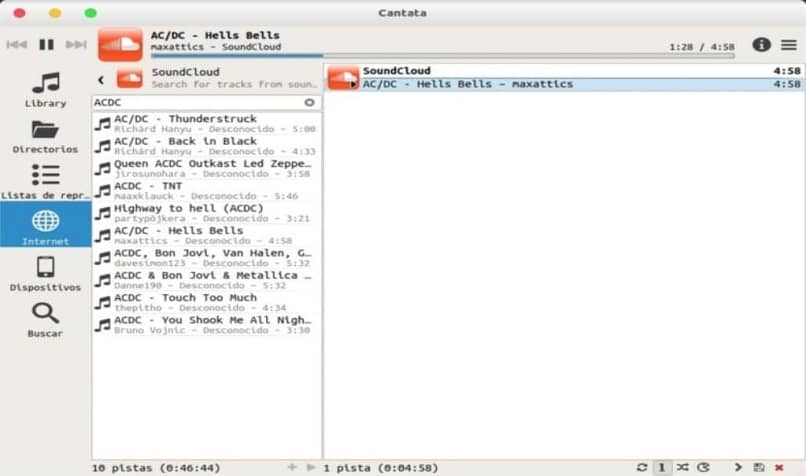Screen dimensions: 806x476
Task: Go back from SoundCloud search
Action: tap(101, 80)
